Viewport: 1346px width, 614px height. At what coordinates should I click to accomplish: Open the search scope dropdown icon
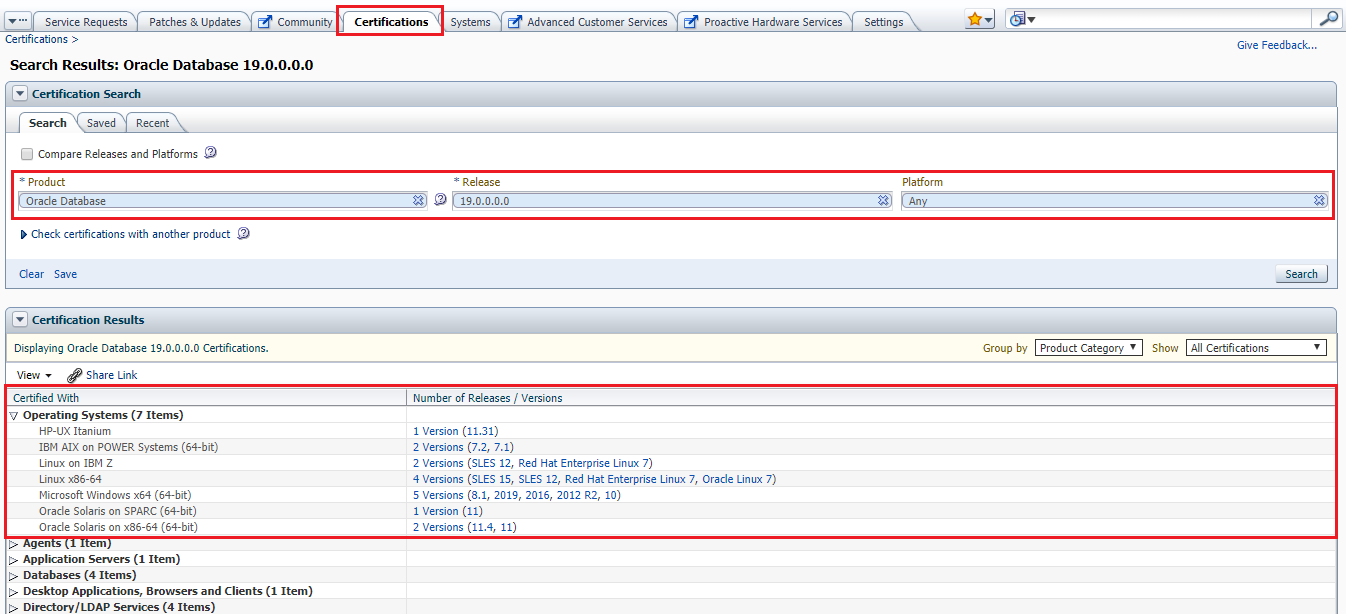pyautogui.click(x=1022, y=20)
